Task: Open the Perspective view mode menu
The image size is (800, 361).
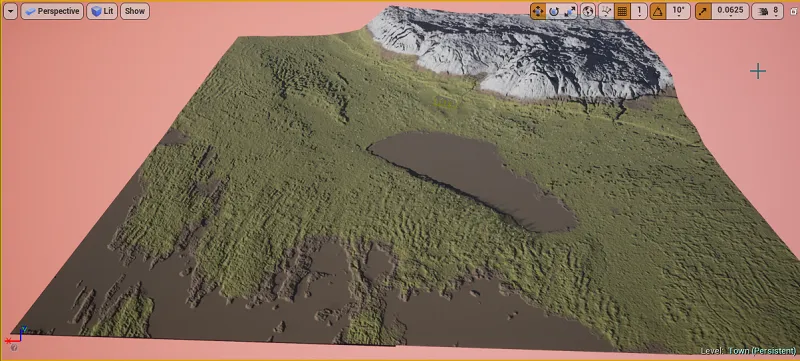Action: tap(52, 11)
